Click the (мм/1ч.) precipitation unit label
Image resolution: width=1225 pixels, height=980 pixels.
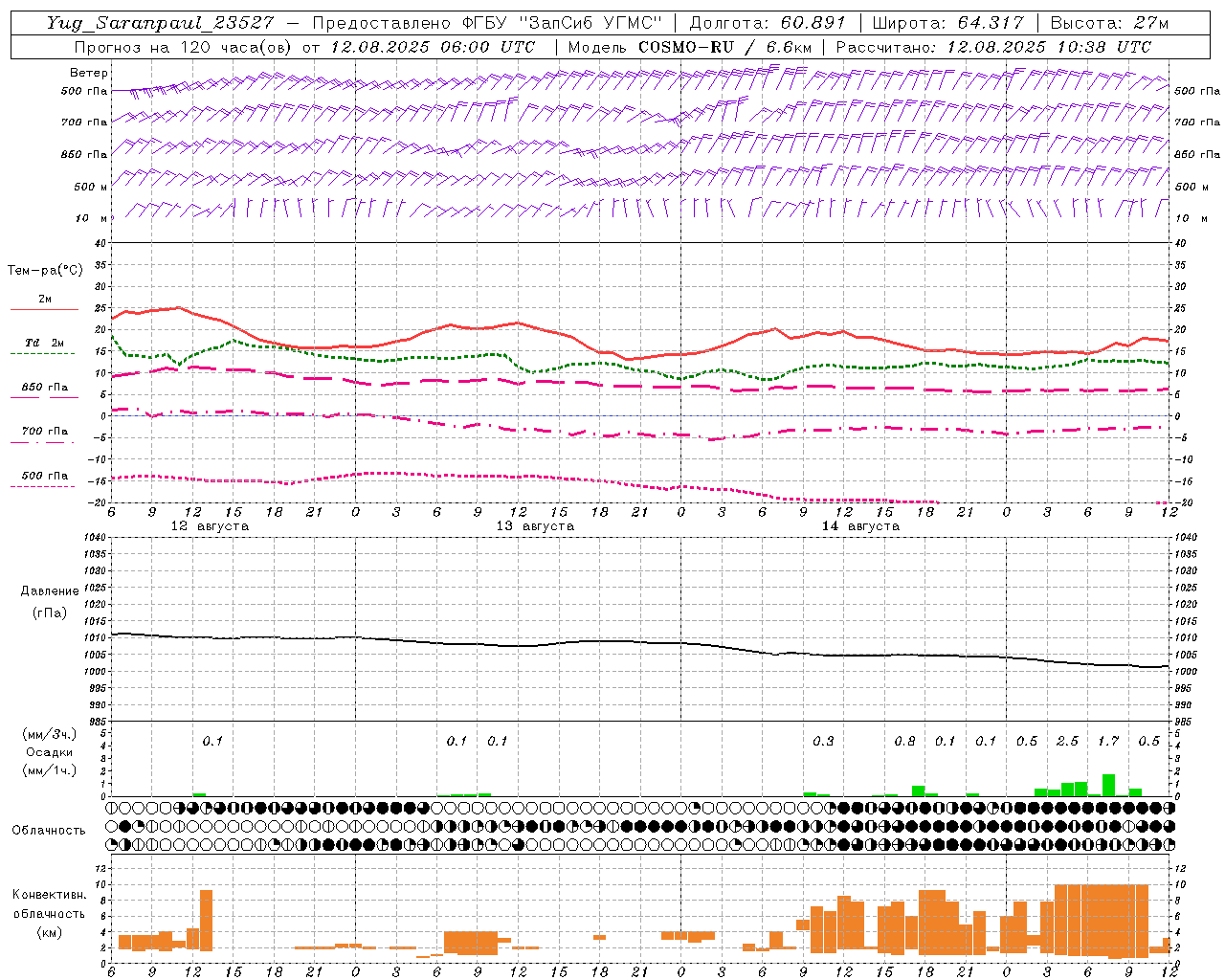click(49, 770)
